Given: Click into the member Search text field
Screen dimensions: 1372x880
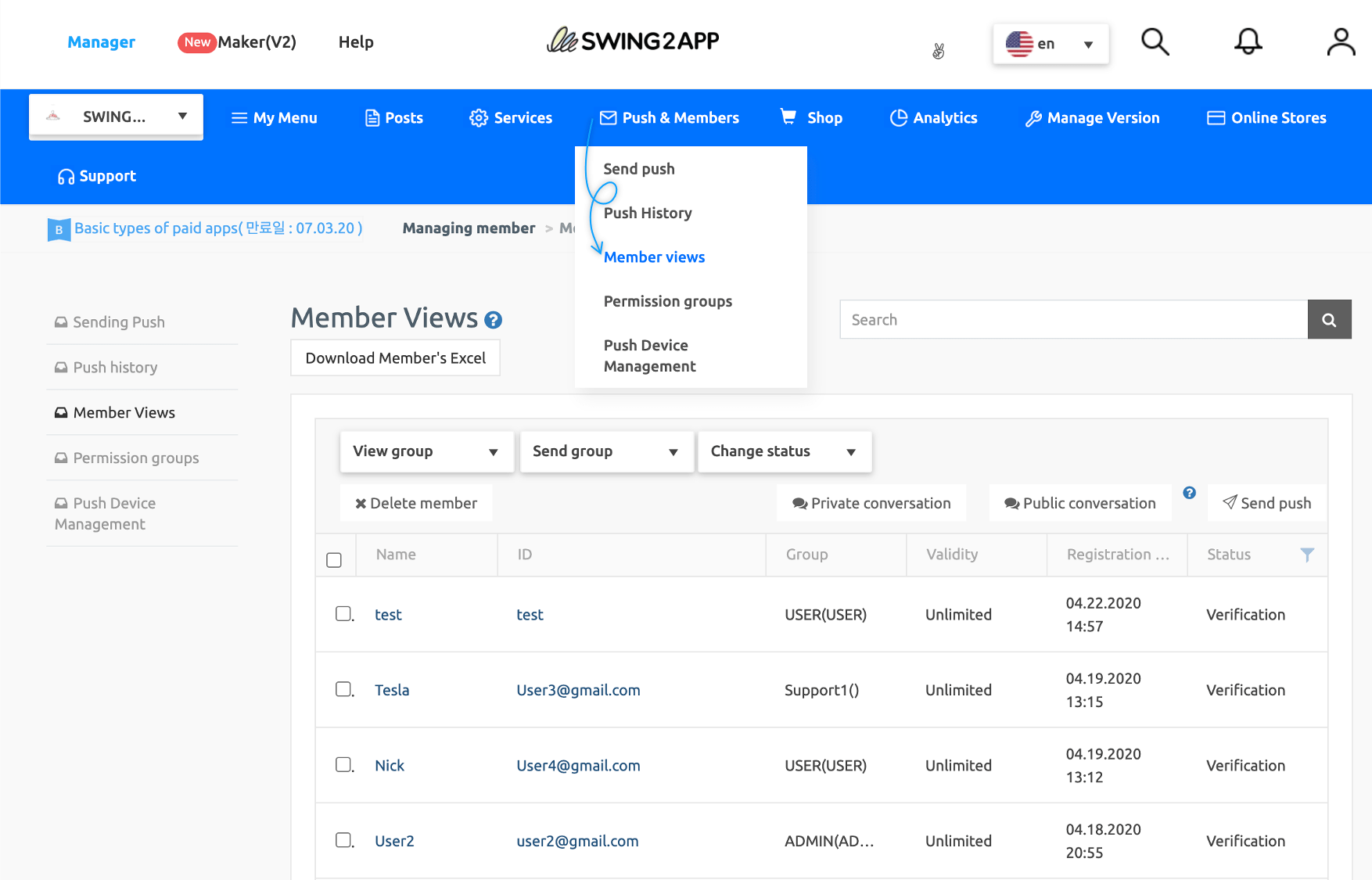Looking at the screenshot, I should tap(1073, 320).
